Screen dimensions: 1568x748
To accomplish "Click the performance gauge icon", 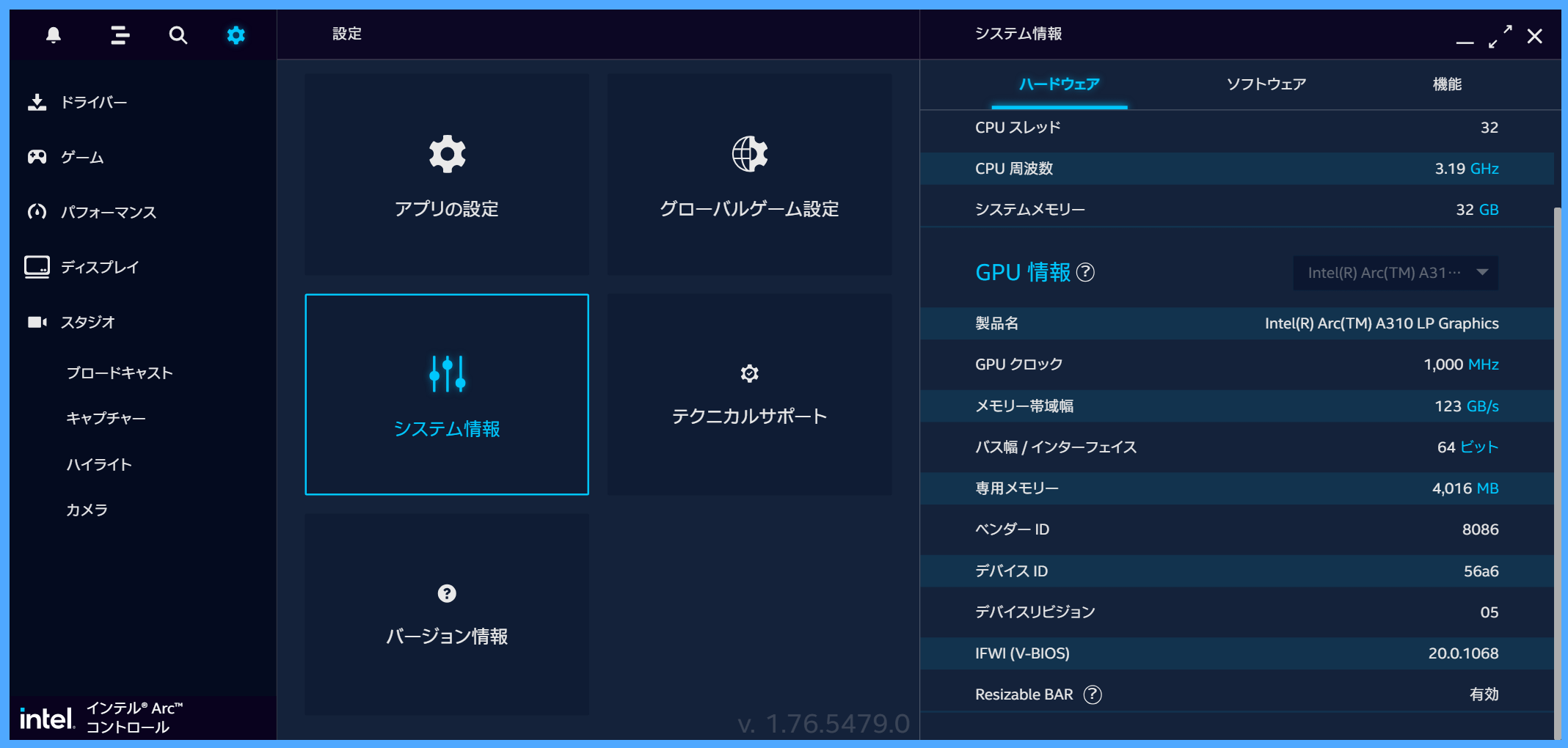I will coord(37,212).
